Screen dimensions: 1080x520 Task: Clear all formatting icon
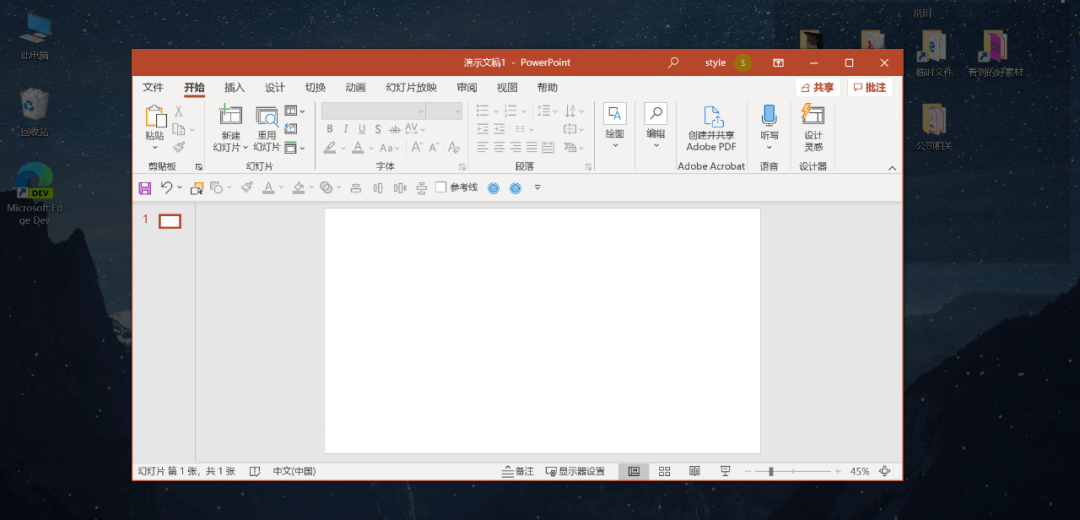[x=454, y=147]
